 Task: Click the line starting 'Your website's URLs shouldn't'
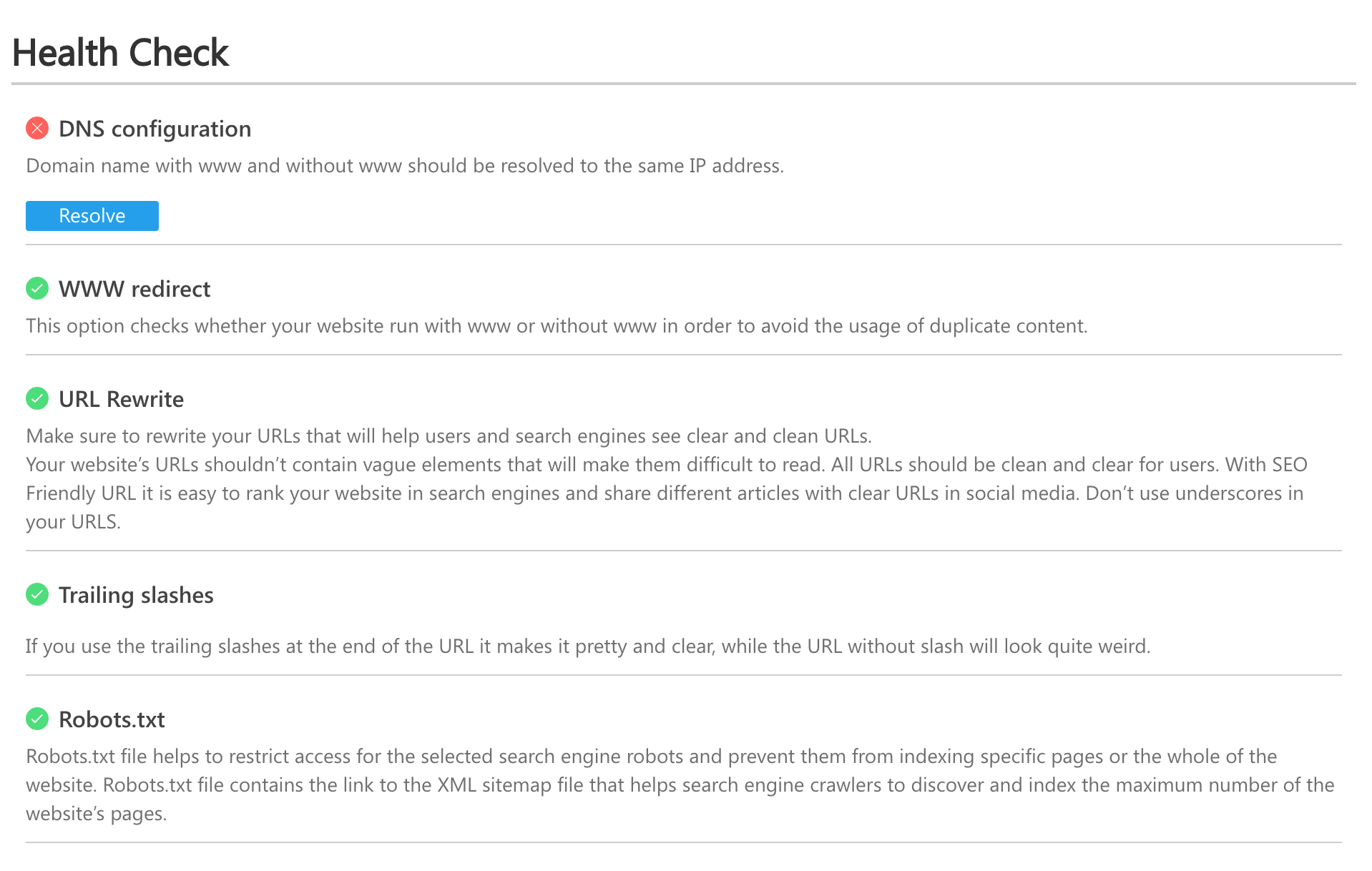pos(667,465)
